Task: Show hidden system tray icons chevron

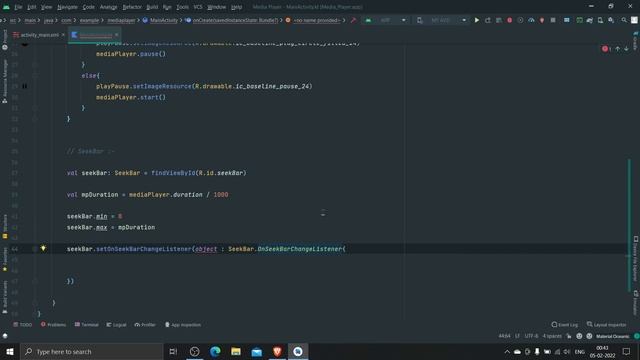Action: coord(507,351)
